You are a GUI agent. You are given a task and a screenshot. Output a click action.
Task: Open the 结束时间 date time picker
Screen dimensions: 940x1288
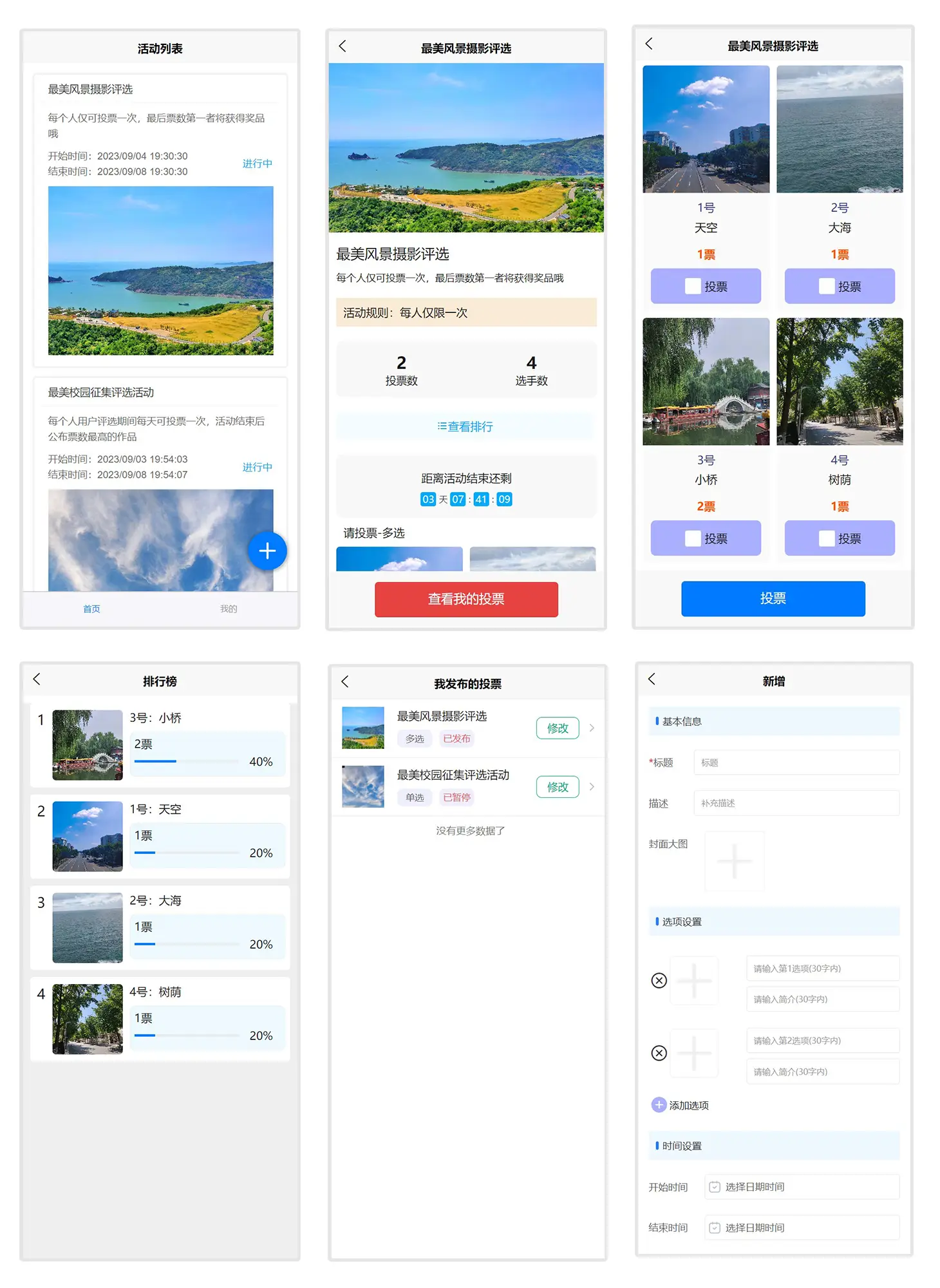click(x=802, y=1227)
